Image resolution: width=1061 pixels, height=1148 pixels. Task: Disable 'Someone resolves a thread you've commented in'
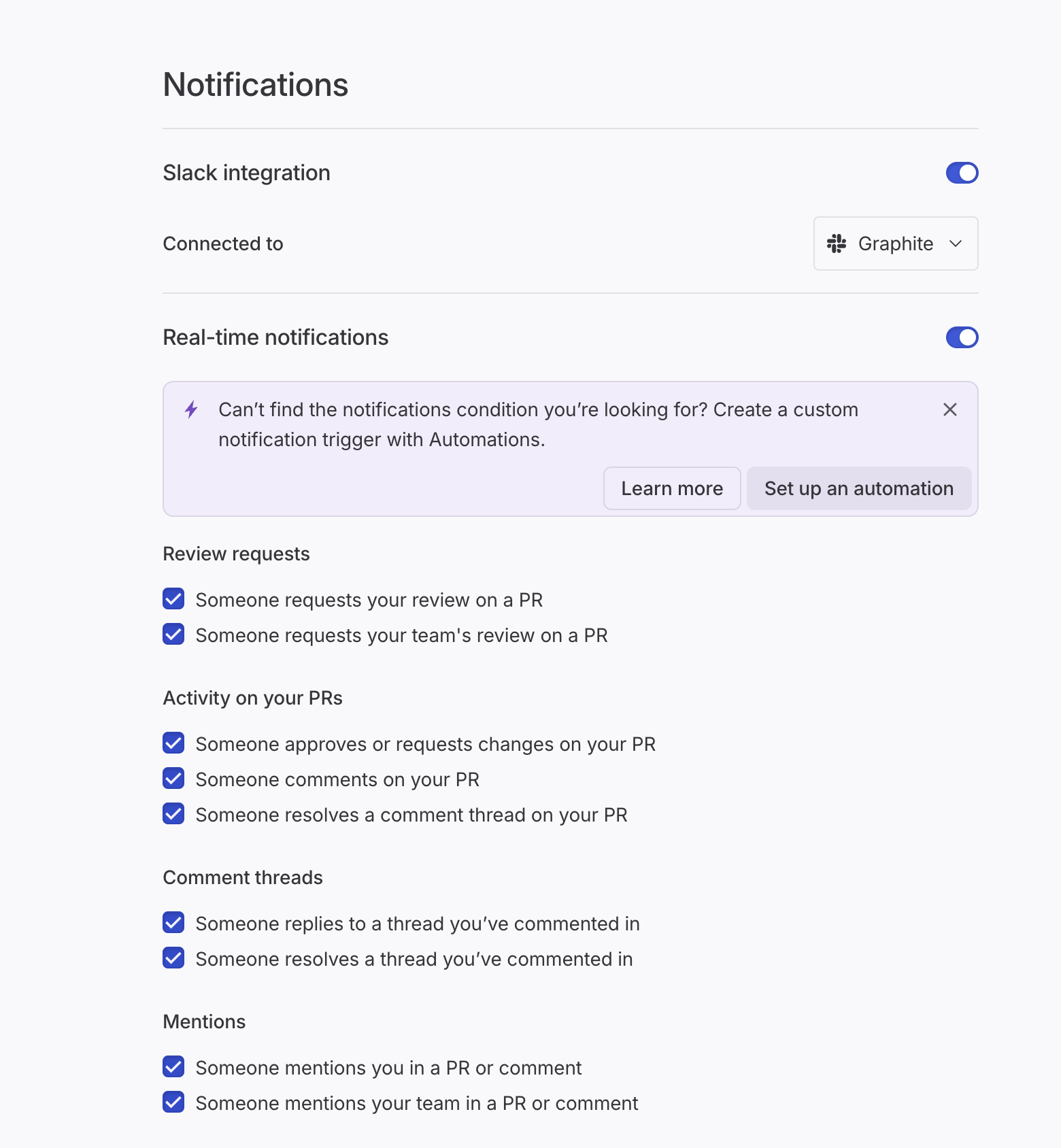173,958
